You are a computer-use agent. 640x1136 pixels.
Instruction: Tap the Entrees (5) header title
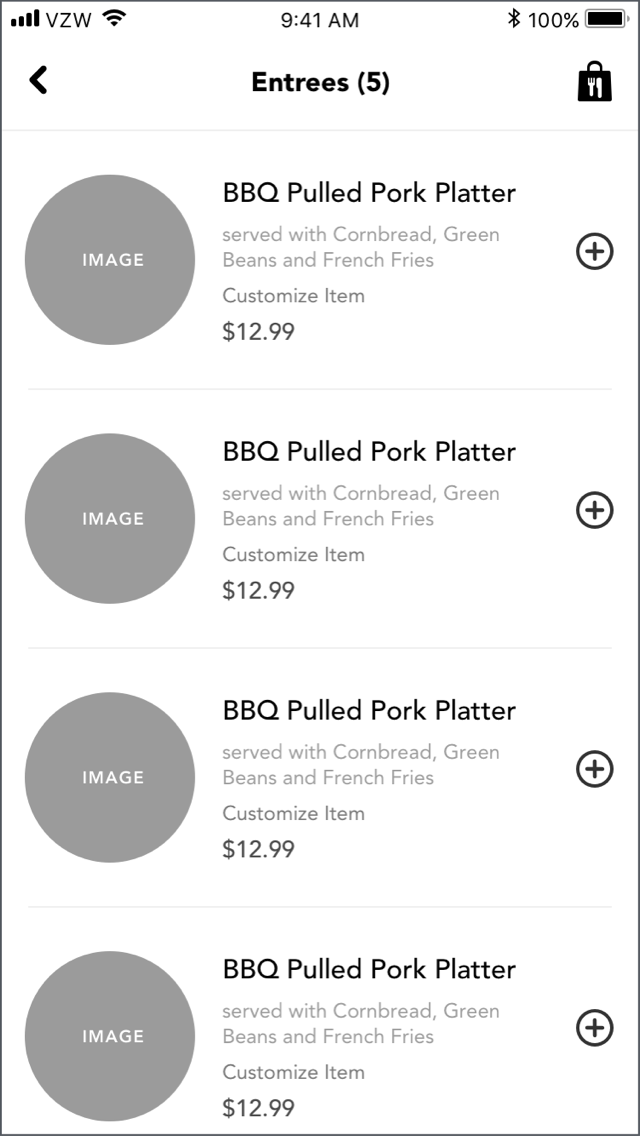(x=320, y=82)
